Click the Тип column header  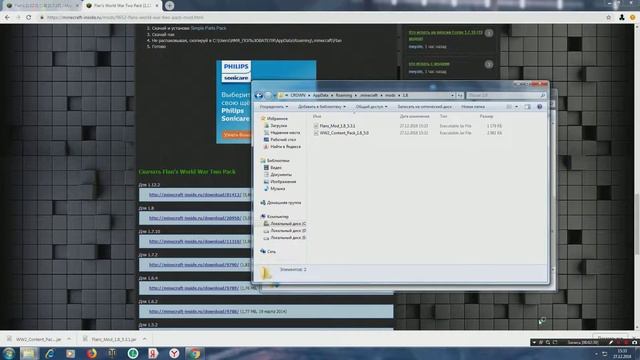click(443, 116)
